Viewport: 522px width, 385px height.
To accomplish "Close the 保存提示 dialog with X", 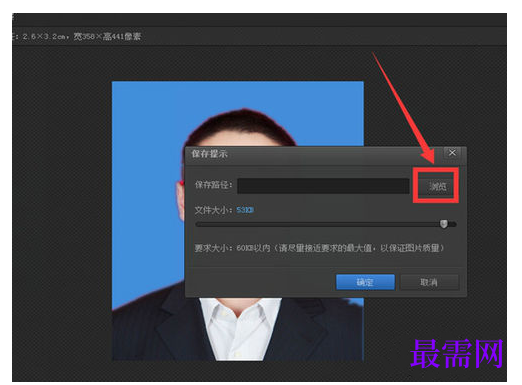I will pos(452,153).
